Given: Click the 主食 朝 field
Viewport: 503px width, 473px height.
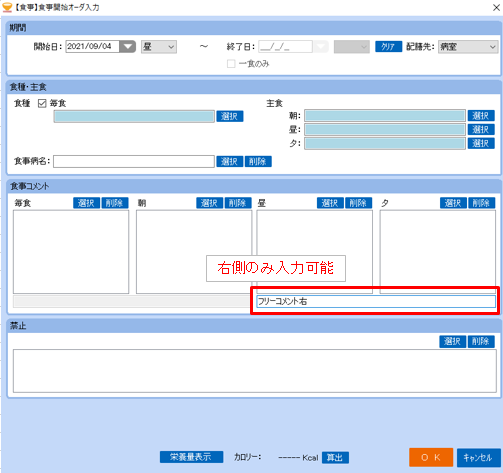Looking at the screenshot, I should (385, 116).
